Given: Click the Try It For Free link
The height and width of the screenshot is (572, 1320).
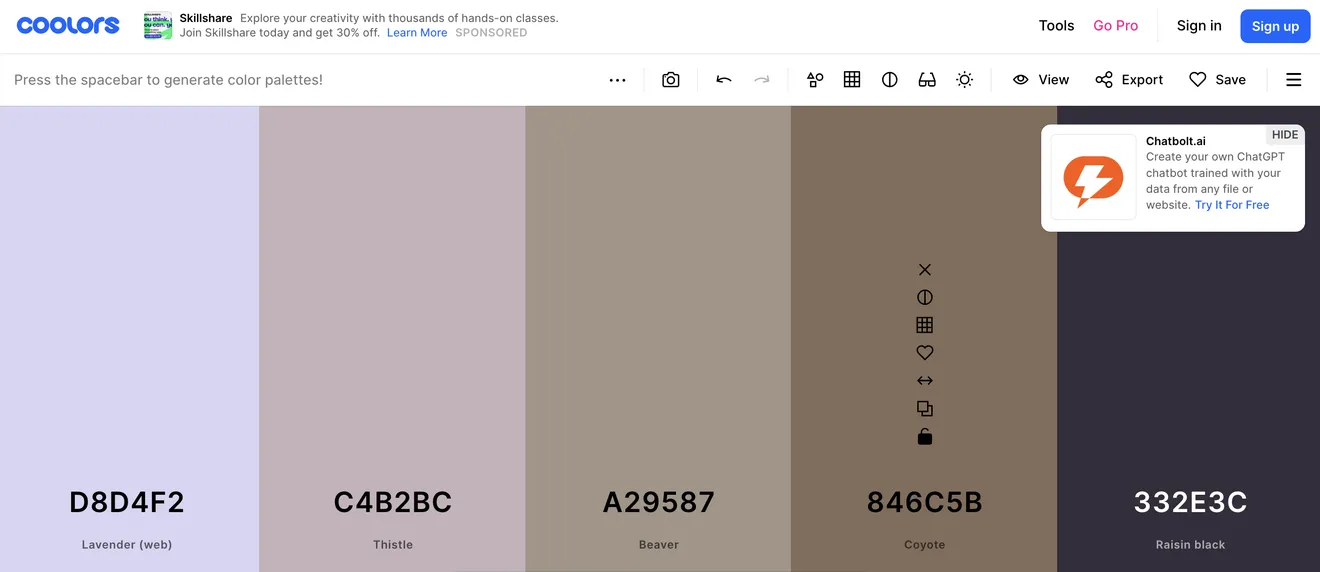Looking at the screenshot, I should tap(1232, 205).
